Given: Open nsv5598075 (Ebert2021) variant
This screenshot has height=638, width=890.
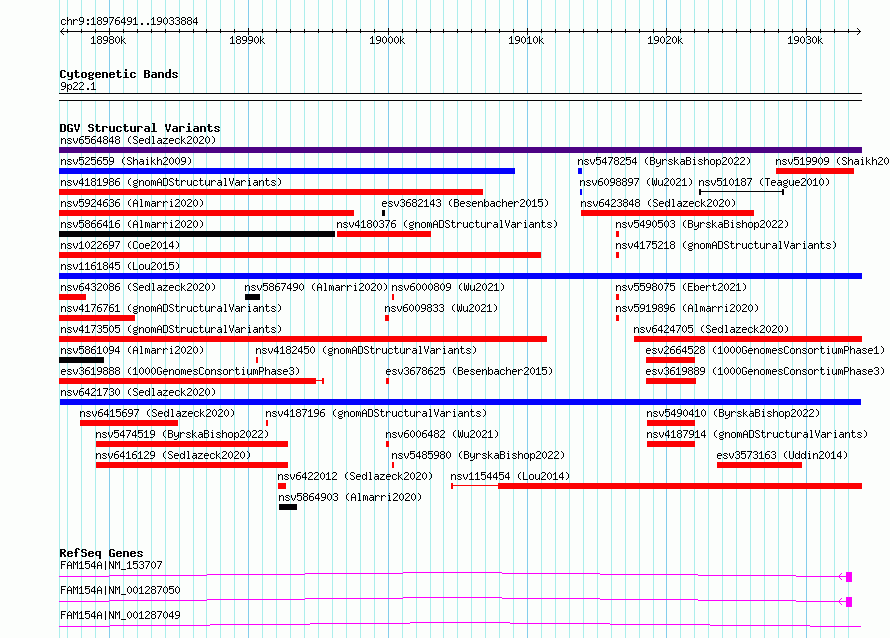Looking at the screenshot, I should tap(681, 287).
